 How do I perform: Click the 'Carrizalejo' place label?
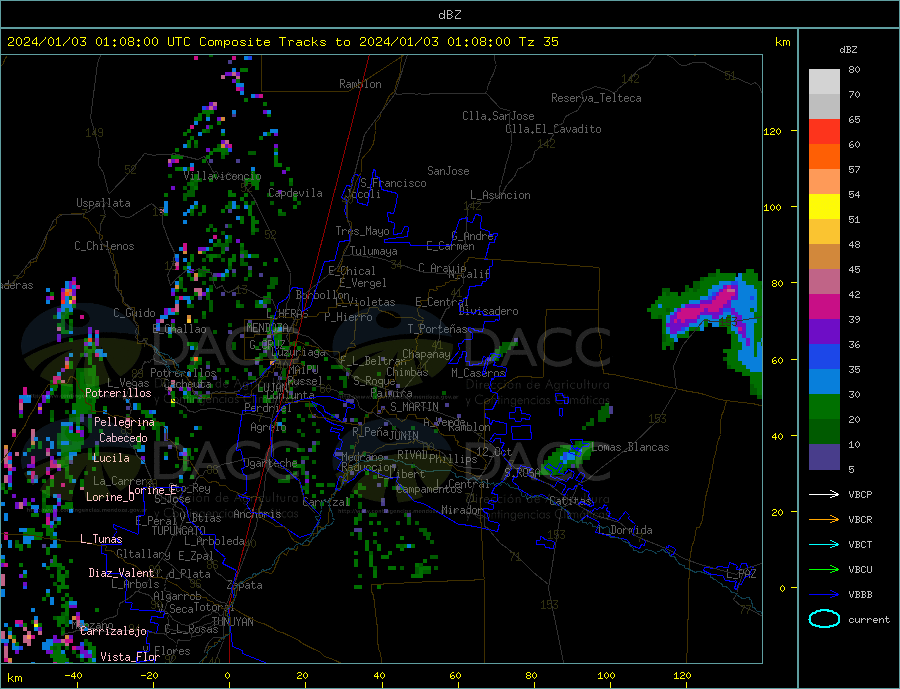113,631
